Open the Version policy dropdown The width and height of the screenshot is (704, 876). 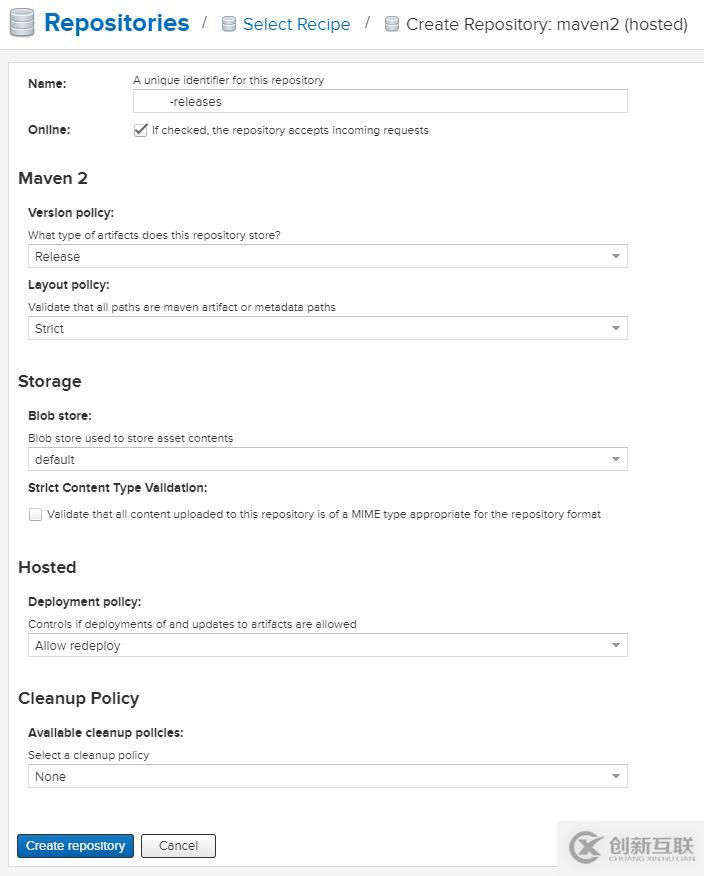click(x=616, y=257)
